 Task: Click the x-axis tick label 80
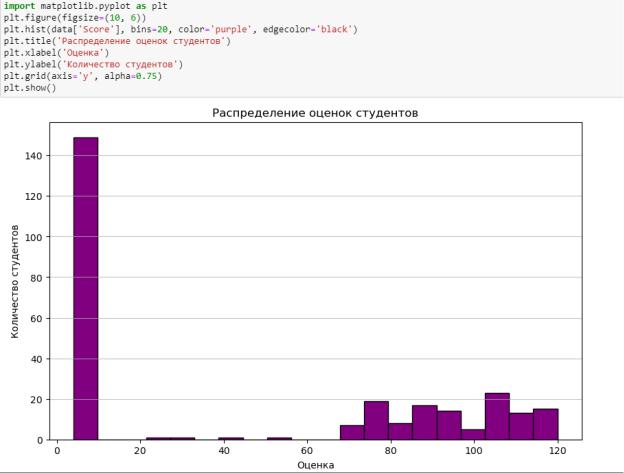tap(391, 450)
